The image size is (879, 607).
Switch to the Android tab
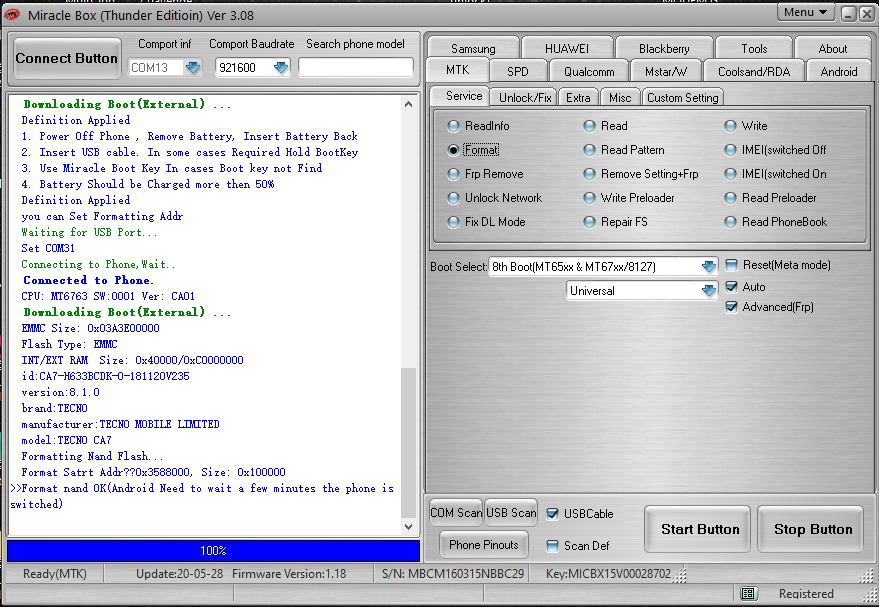click(x=839, y=72)
